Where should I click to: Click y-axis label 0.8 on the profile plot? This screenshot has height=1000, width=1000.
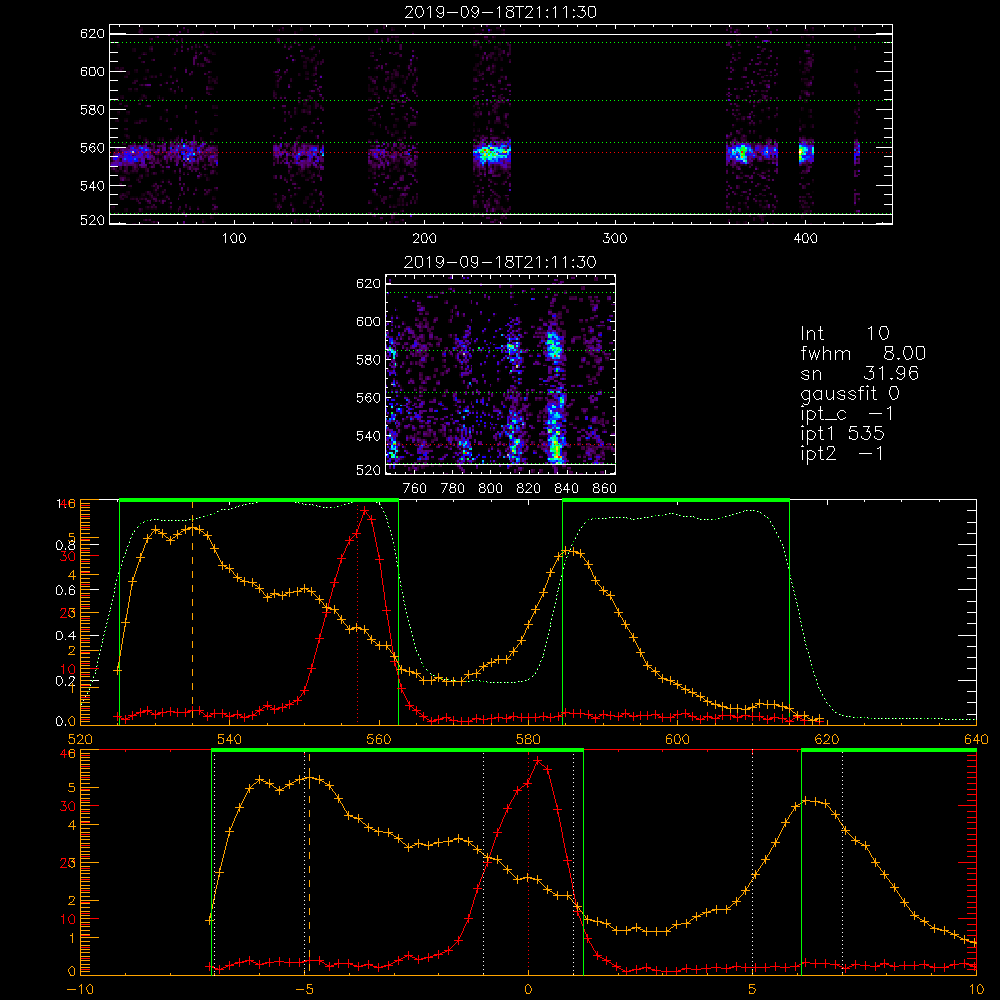tap(66, 545)
